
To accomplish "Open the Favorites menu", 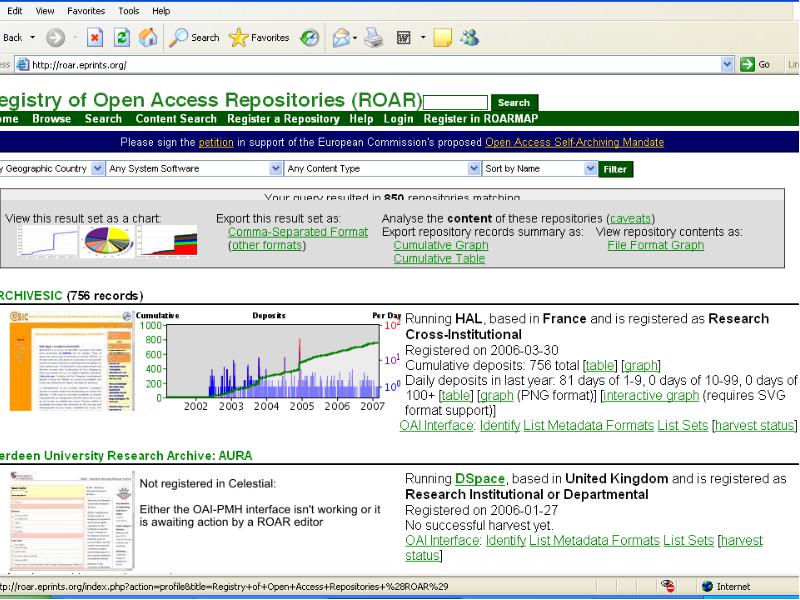I will 86,11.
